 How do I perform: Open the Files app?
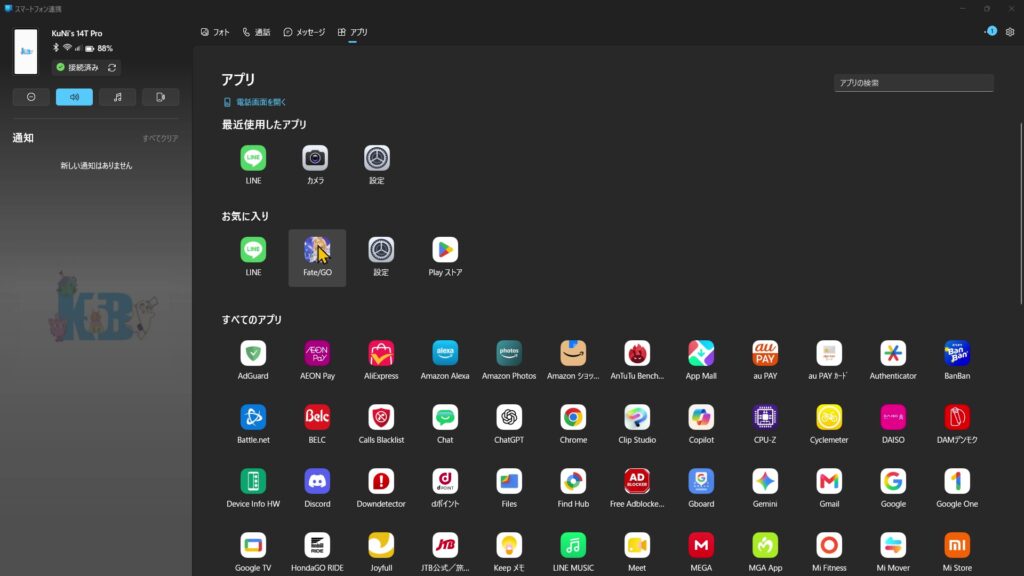509,481
